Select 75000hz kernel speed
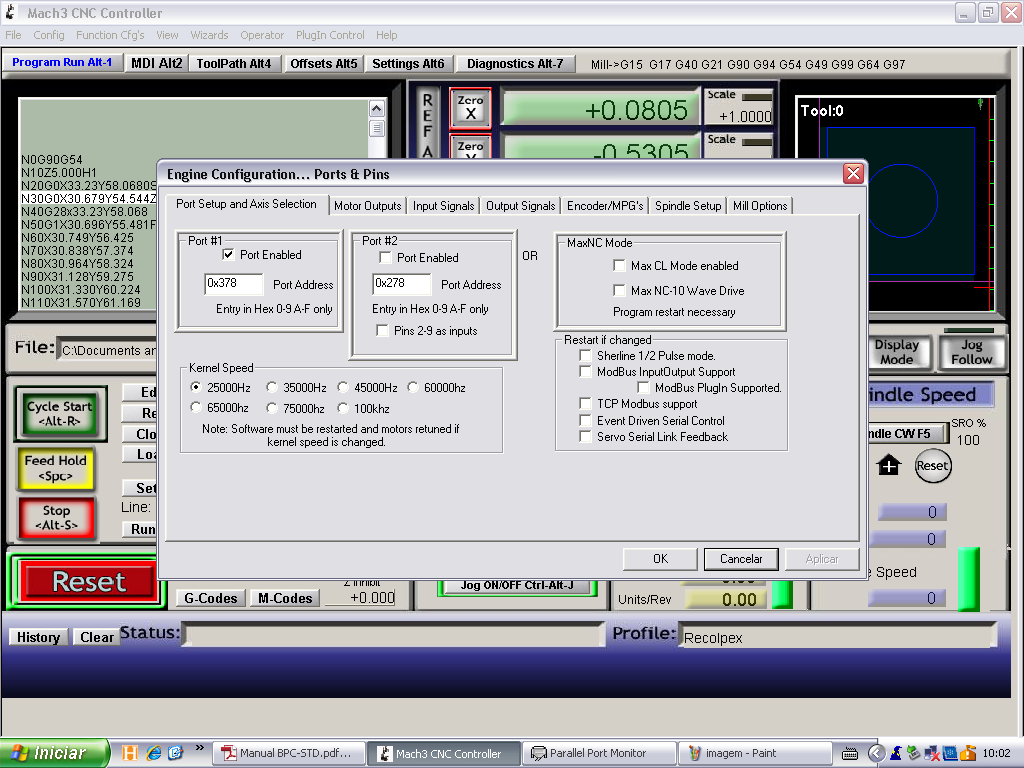Image resolution: width=1024 pixels, height=768 pixels. (x=272, y=408)
